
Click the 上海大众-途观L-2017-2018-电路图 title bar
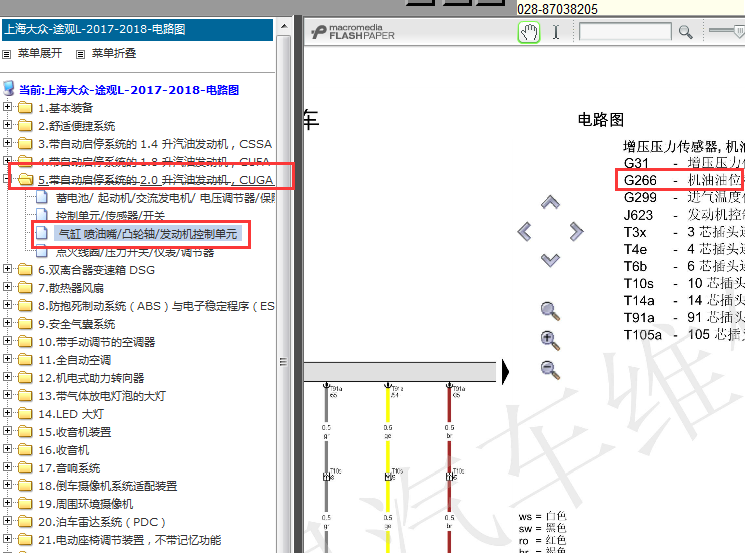[x=137, y=29]
